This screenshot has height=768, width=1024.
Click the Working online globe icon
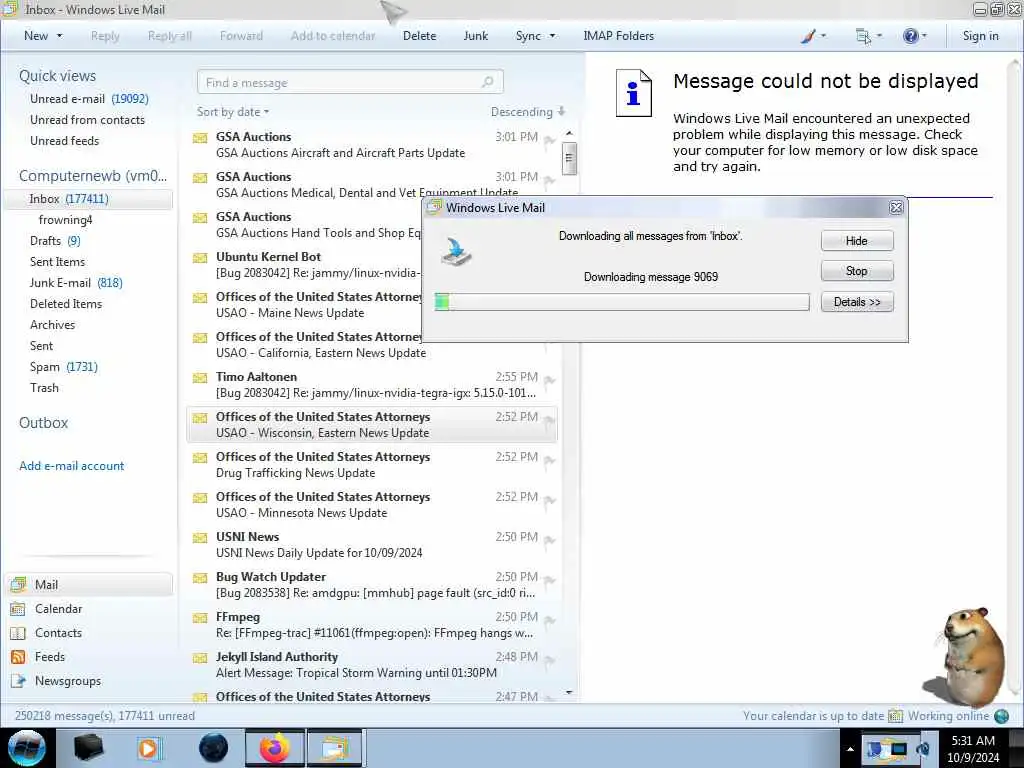1001,716
